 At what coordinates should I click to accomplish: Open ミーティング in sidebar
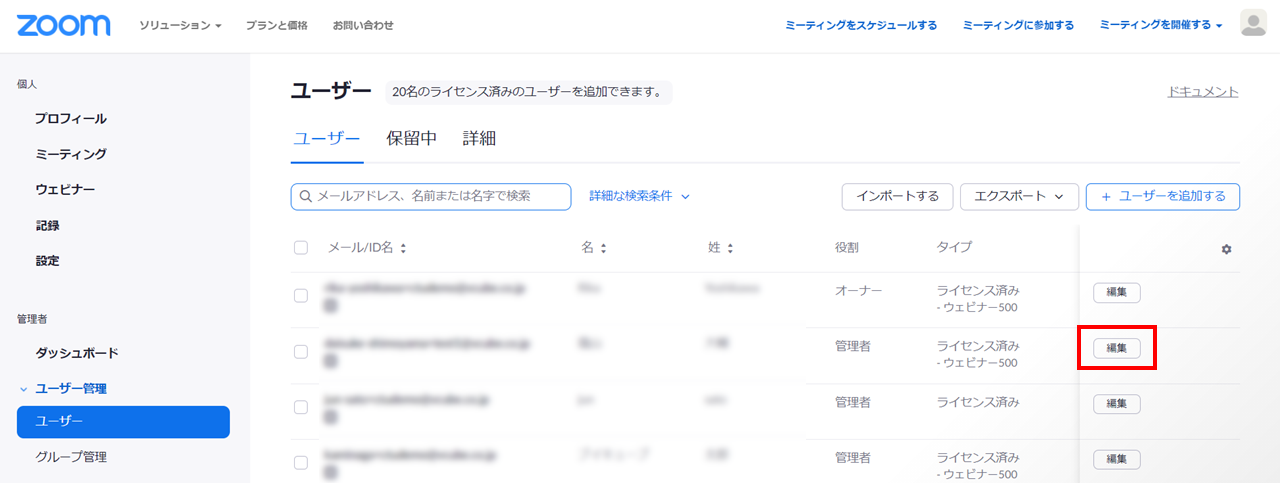point(71,154)
